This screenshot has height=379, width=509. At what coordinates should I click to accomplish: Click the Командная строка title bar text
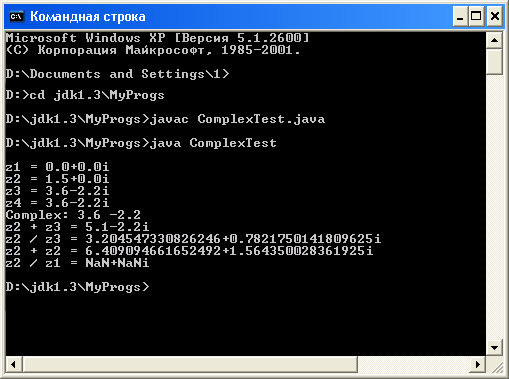pyautogui.click(x=88, y=17)
